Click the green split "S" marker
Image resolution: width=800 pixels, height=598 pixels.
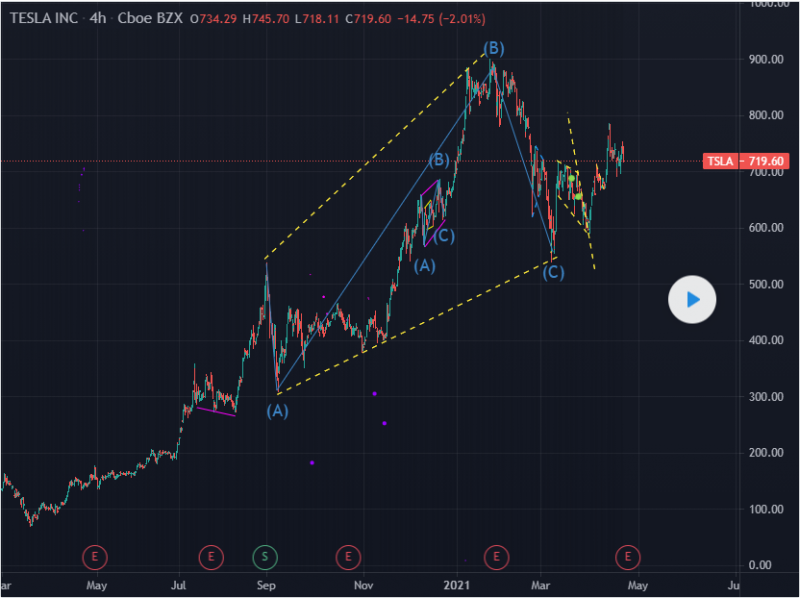(x=266, y=555)
